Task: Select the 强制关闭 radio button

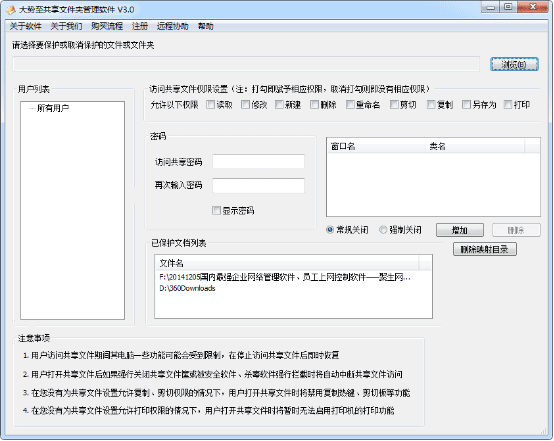Action: click(383, 230)
